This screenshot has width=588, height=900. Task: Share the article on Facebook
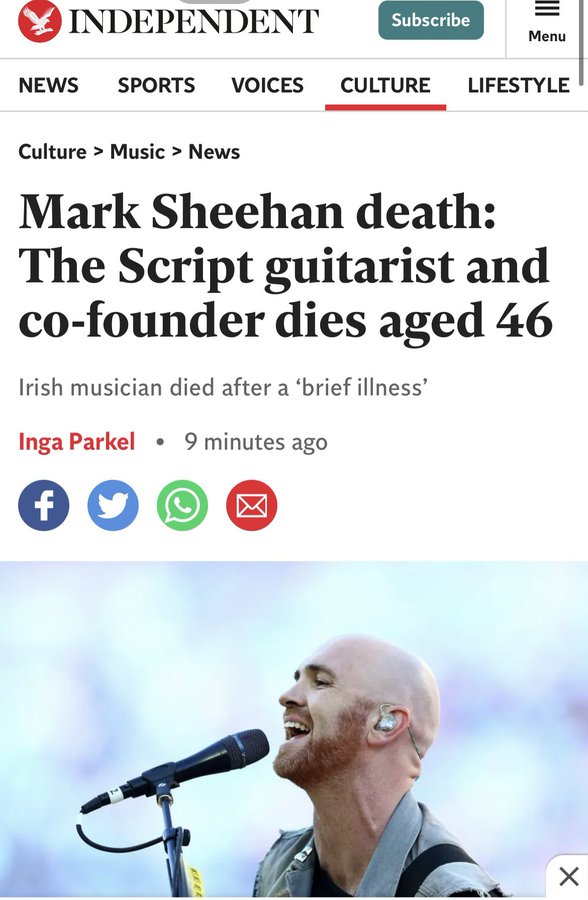pos(44,505)
